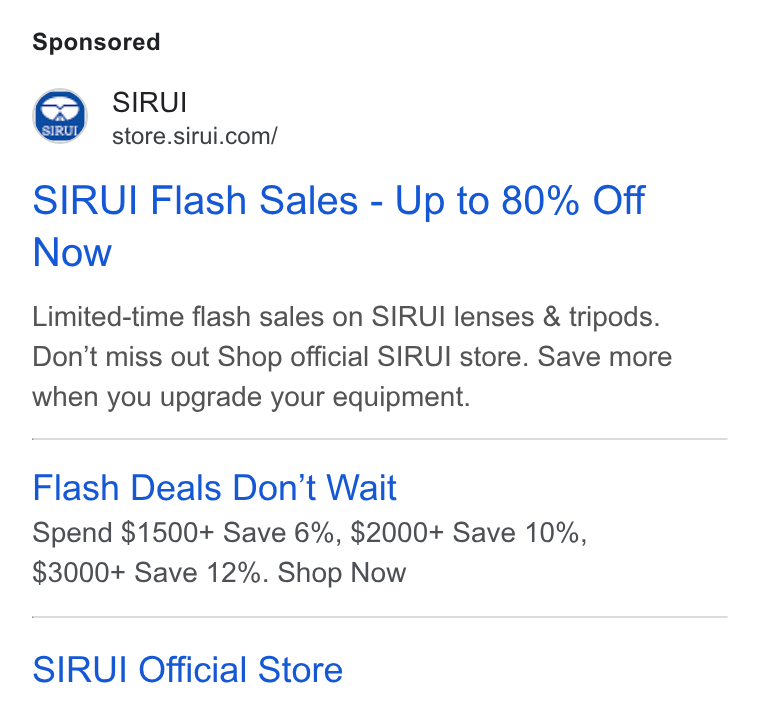The image size is (760, 722).
Task: Click Shop Now in the sitelink description
Action: [x=342, y=573]
